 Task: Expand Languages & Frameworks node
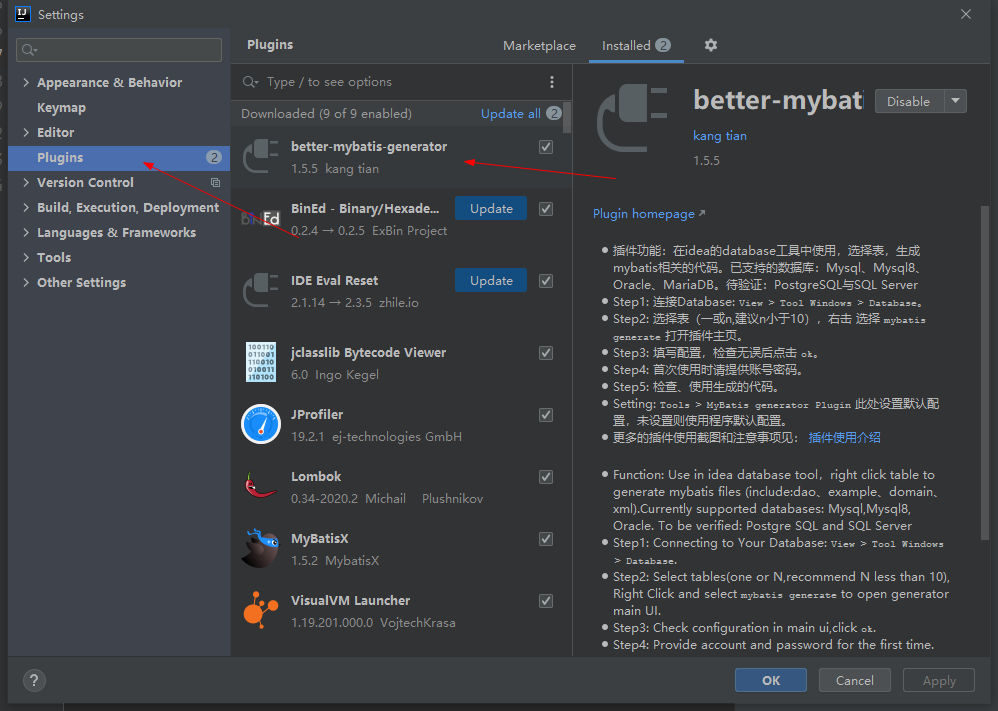[x=26, y=232]
